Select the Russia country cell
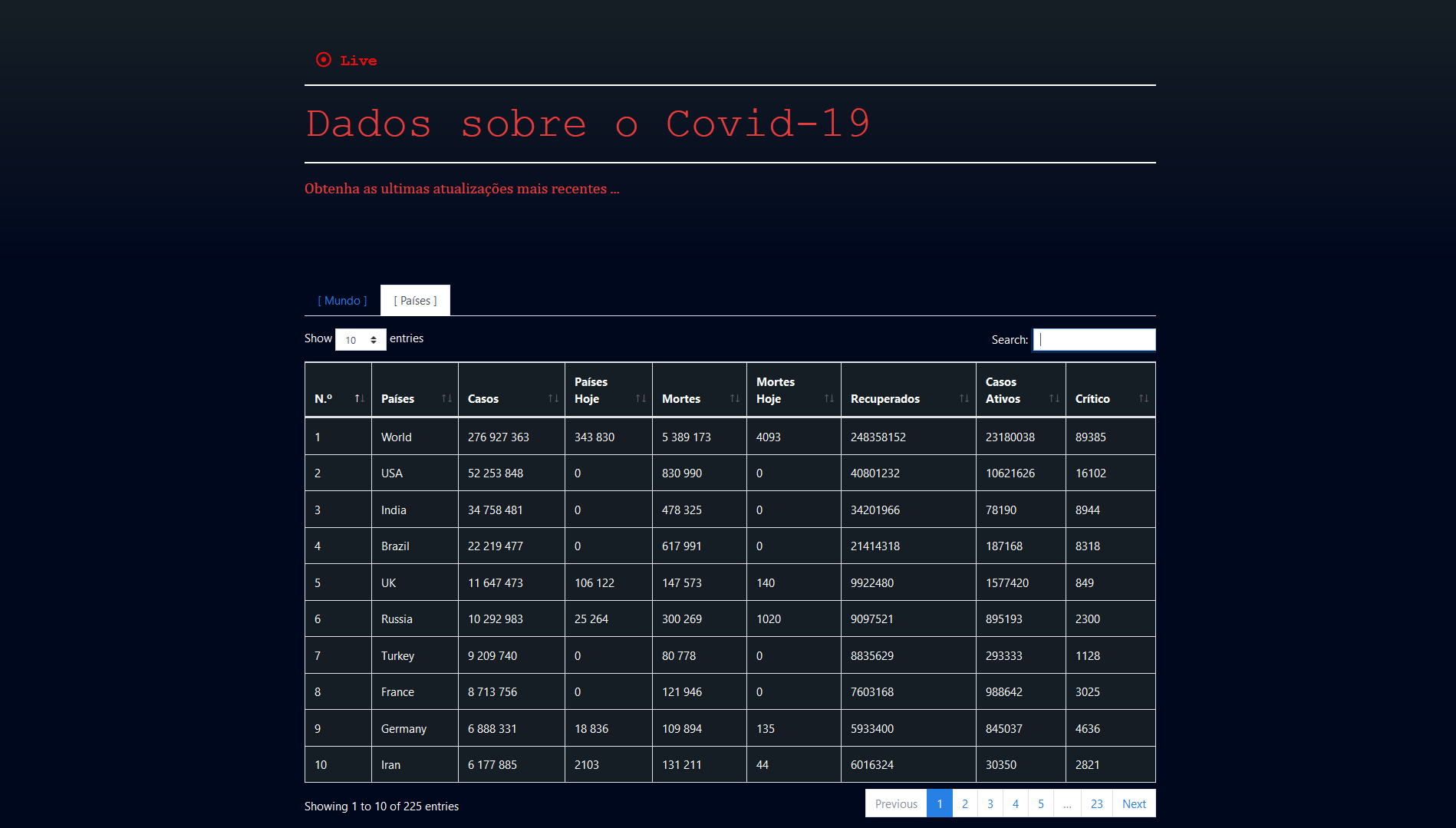Image resolution: width=1456 pixels, height=828 pixels. click(415, 619)
